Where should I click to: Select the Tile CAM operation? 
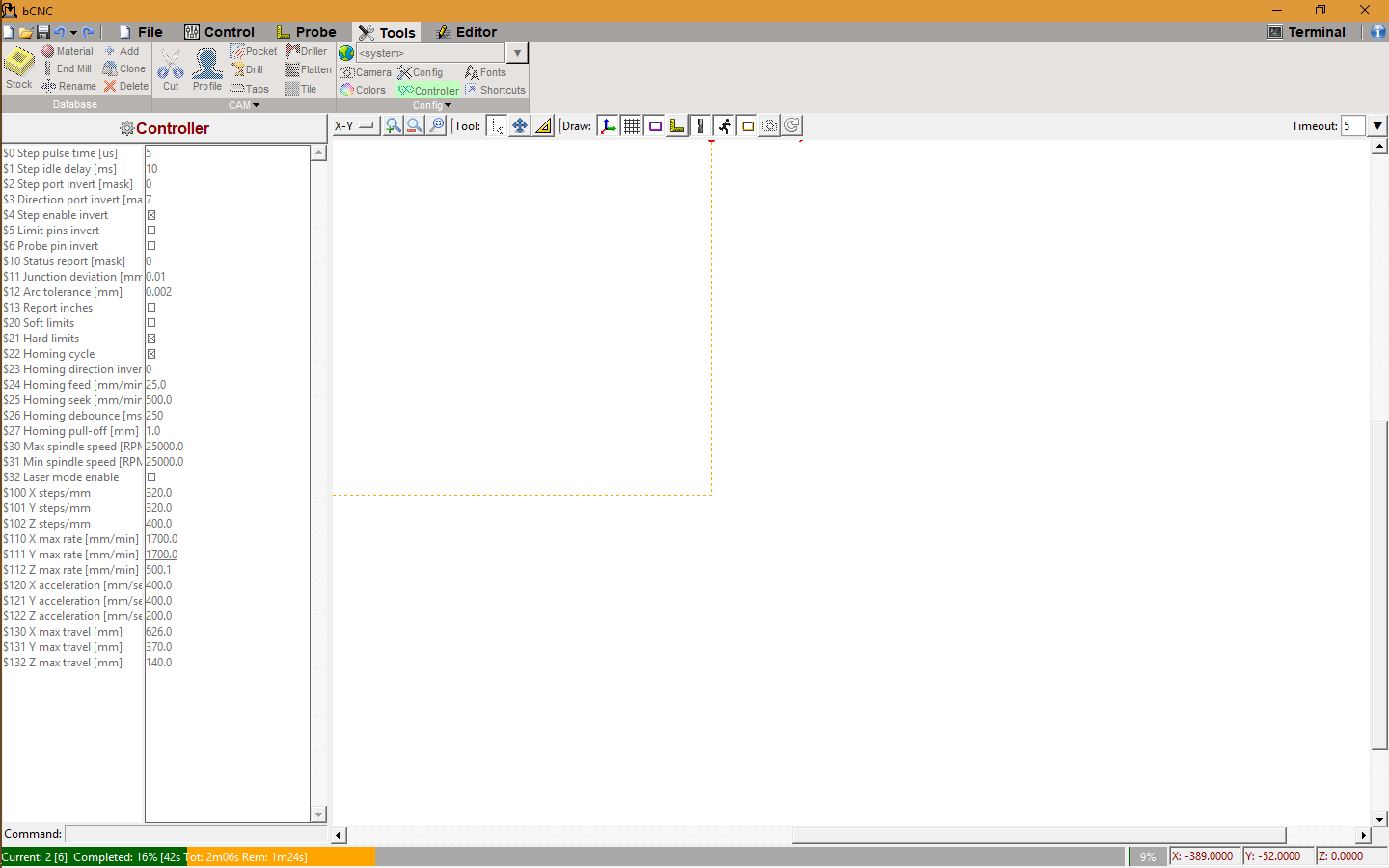tap(301, 89)
